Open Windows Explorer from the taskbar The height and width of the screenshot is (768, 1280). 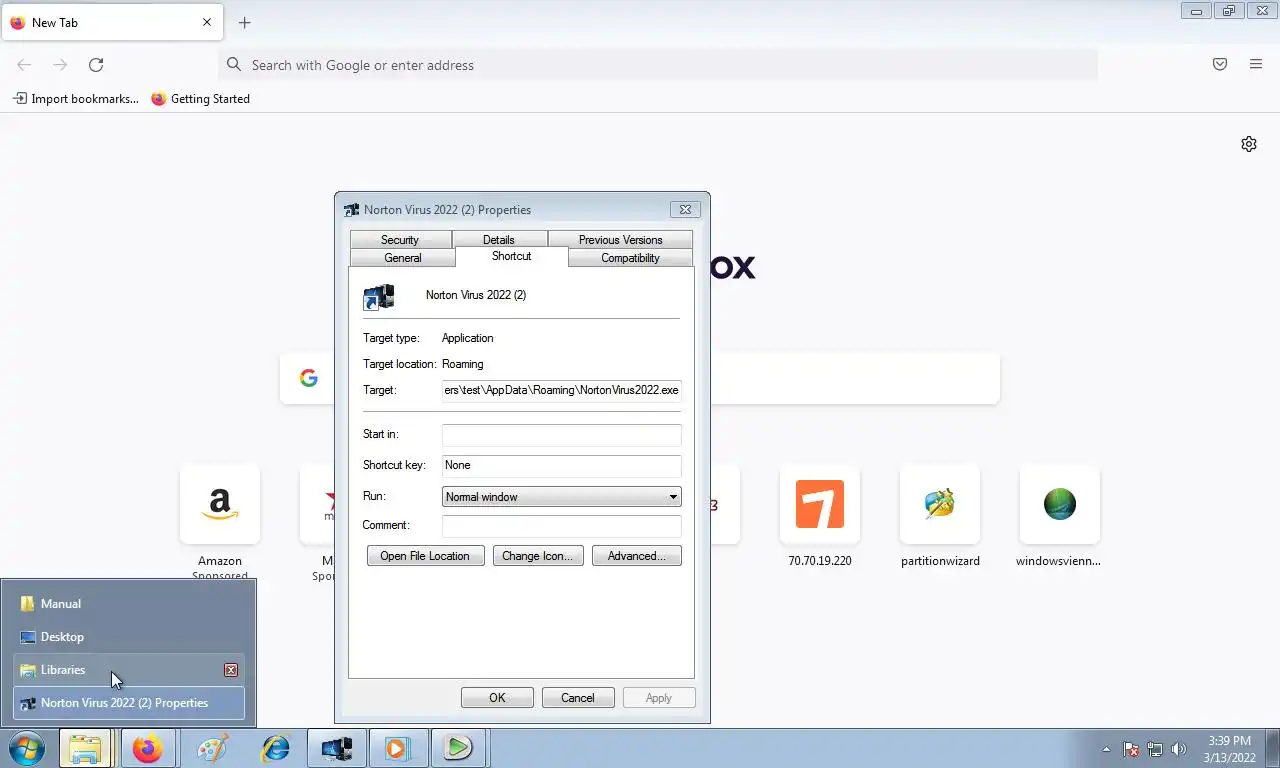(86, 748)
